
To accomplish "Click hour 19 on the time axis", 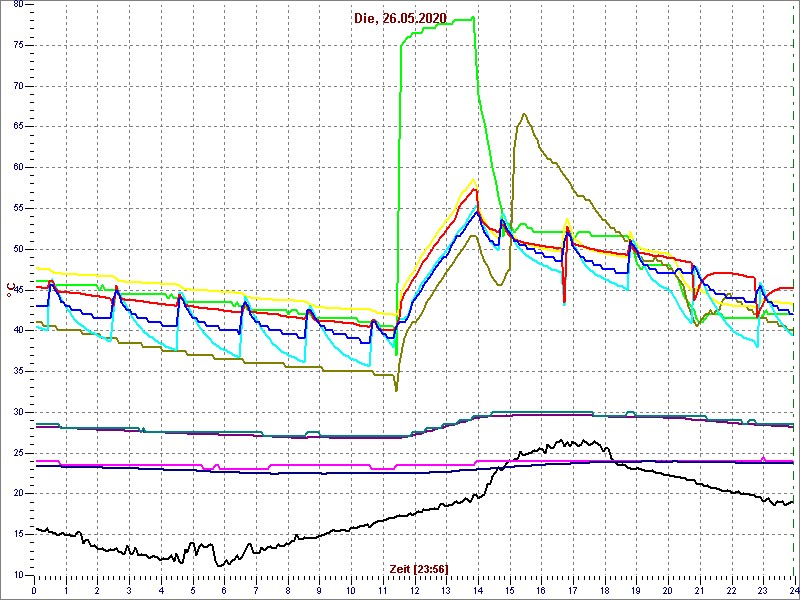I will click(x=636, y=590).
